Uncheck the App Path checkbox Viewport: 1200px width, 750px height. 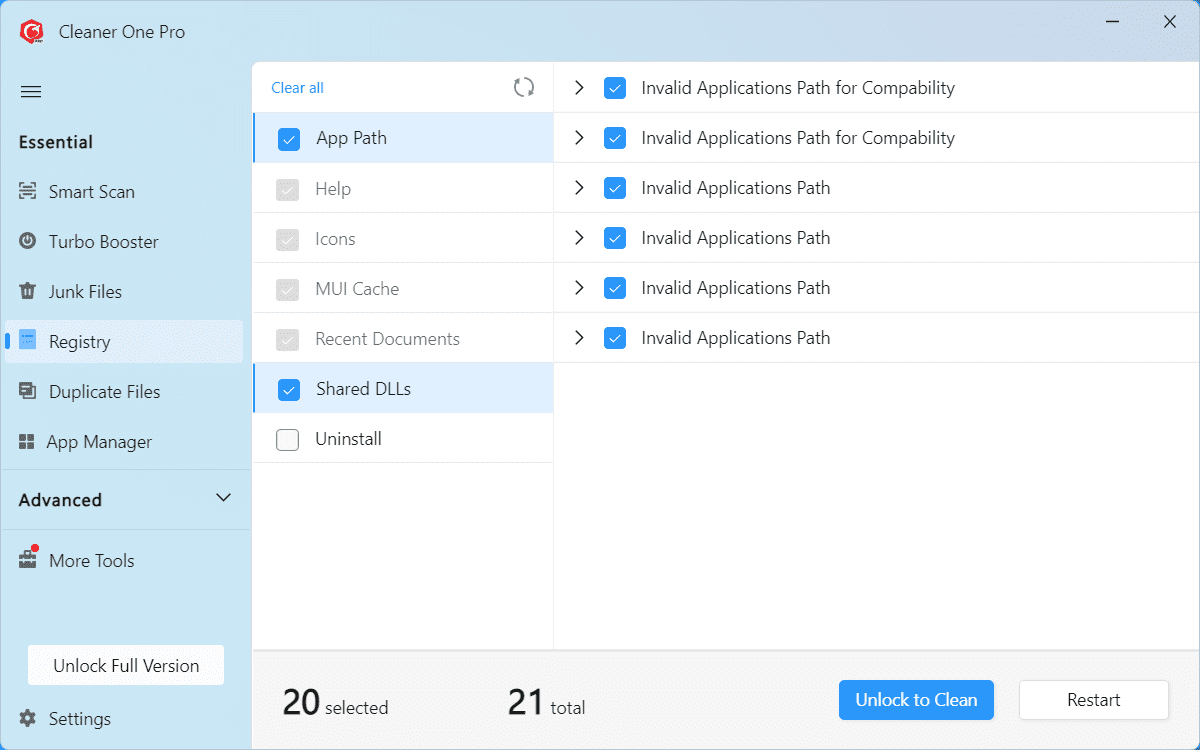point(289,139)
